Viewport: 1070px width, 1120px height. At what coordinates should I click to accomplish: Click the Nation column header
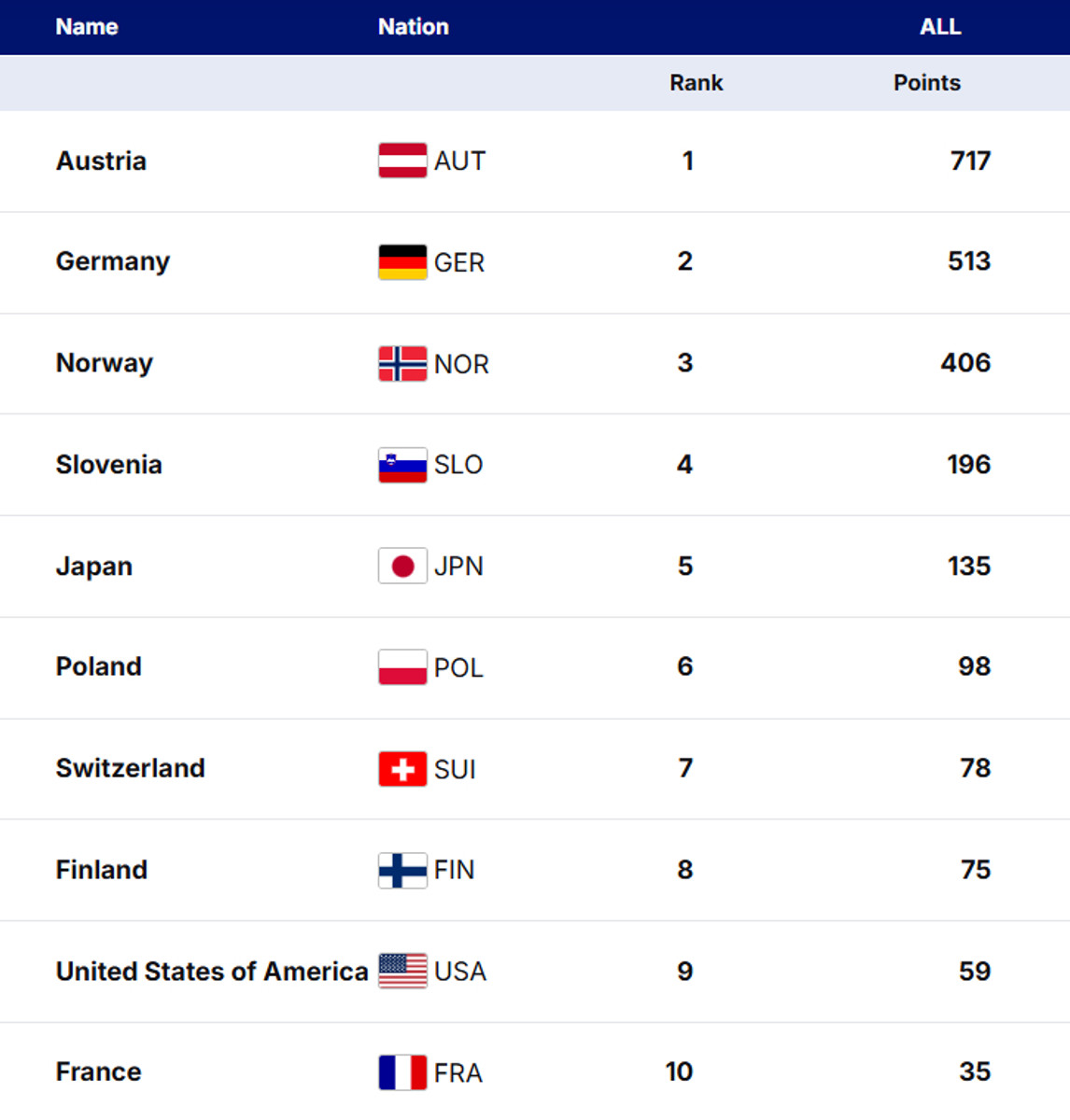point(414,27)
